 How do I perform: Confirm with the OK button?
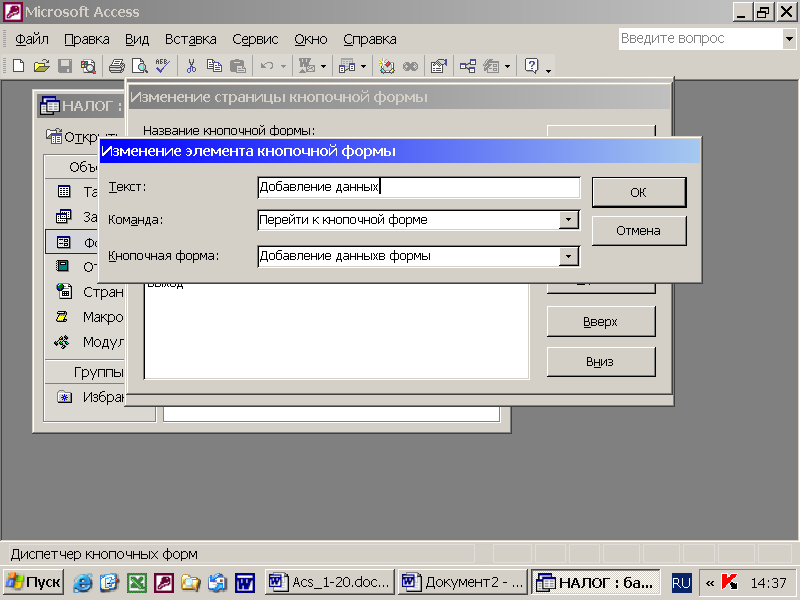[639, 192]
